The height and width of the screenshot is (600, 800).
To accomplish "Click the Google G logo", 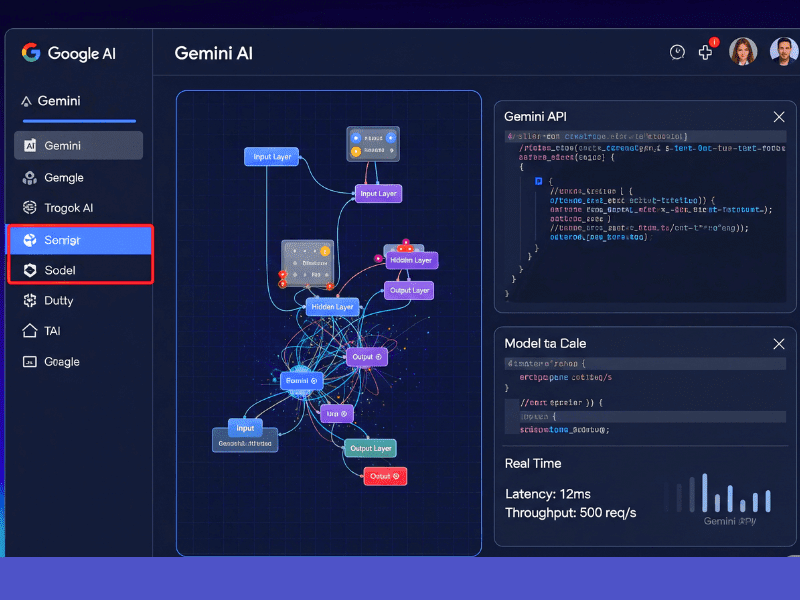I will point(31,53).
